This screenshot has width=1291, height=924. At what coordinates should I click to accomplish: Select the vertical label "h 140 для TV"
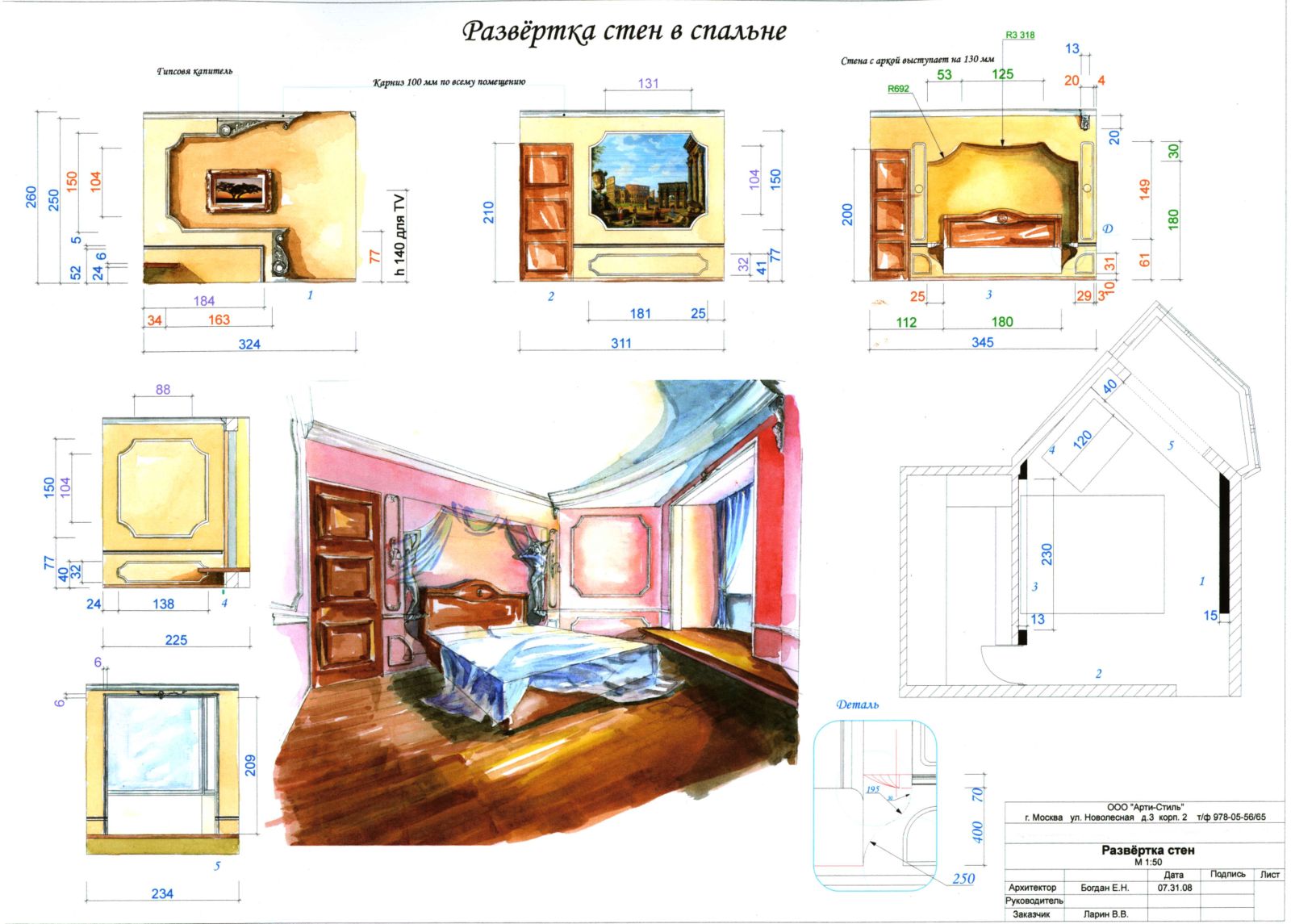click(x=399, y=234)
